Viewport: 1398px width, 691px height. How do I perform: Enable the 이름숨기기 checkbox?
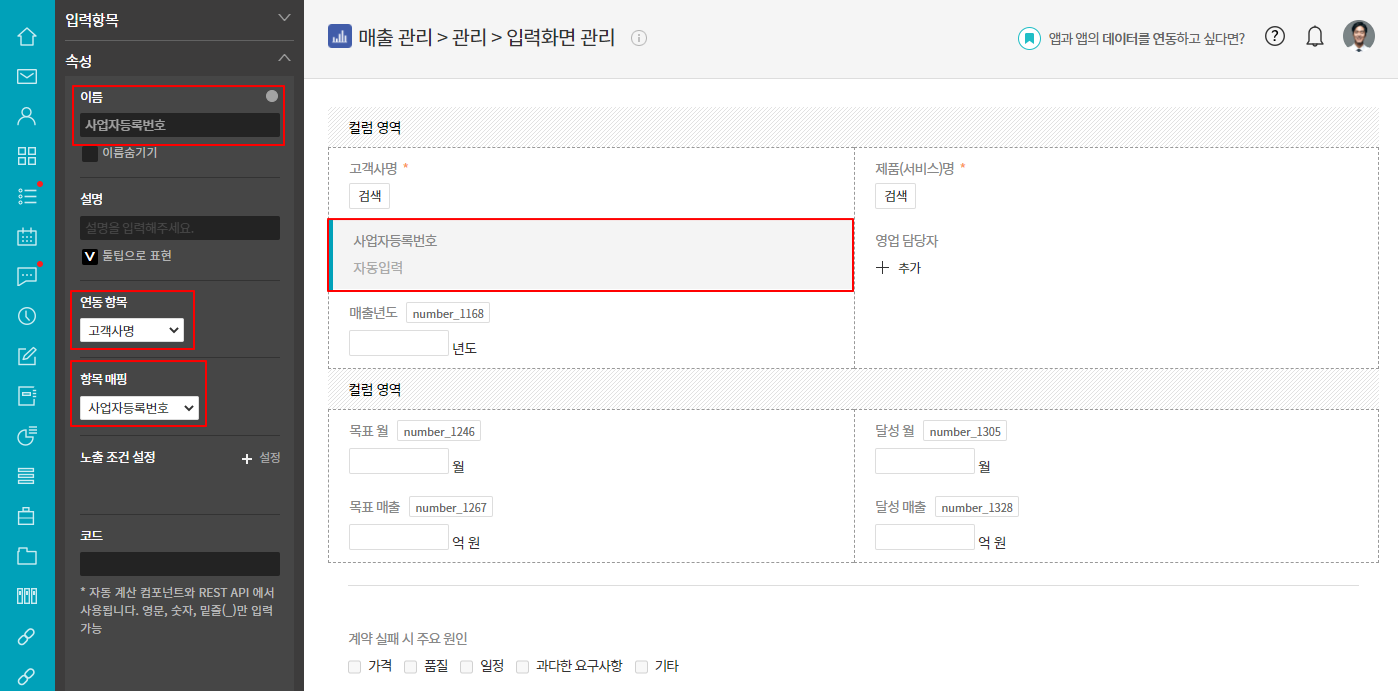coord(90,153)
